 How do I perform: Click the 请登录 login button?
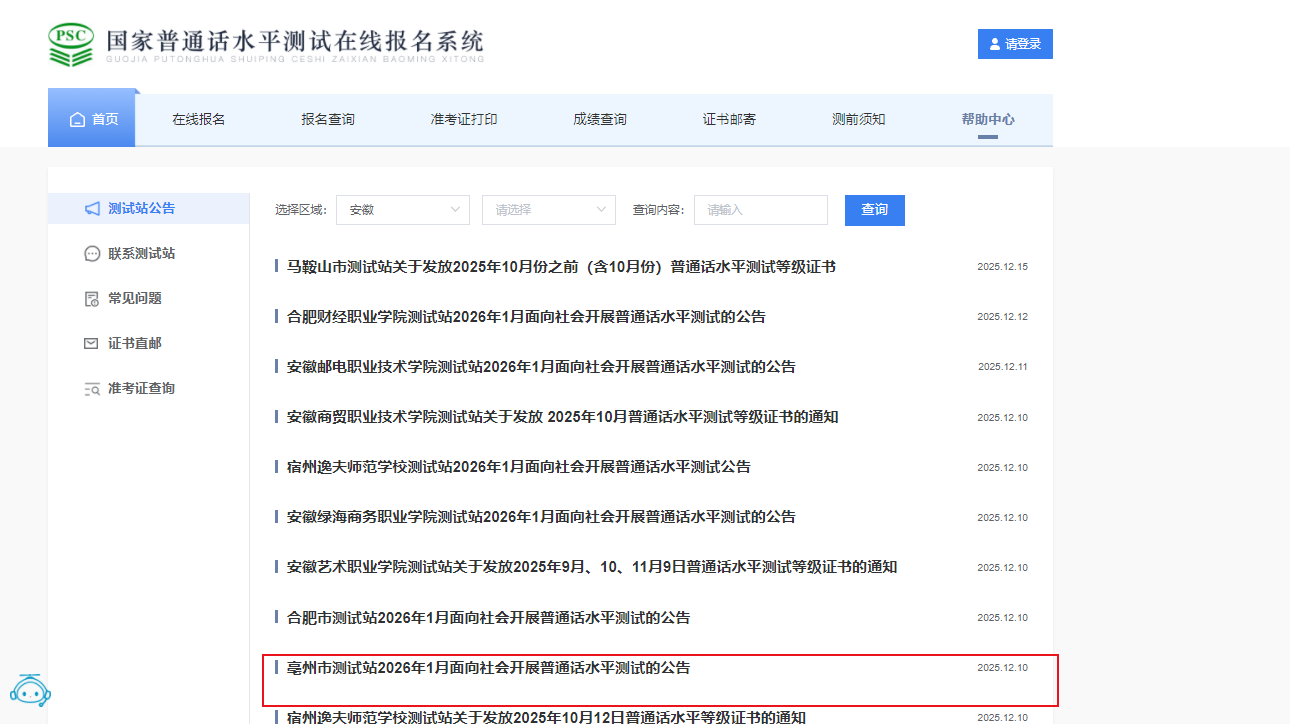click(1015, 44)
